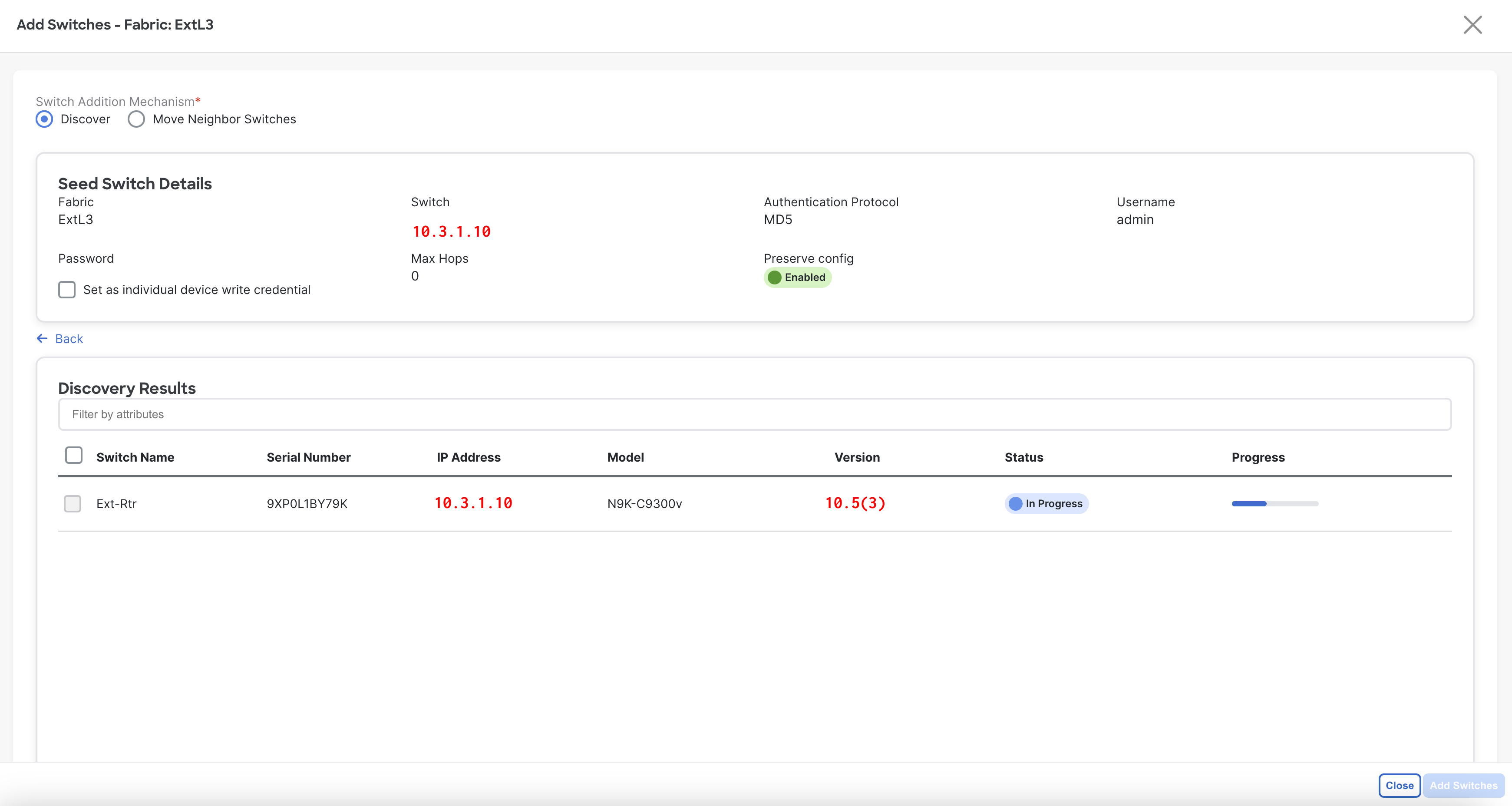Click the Status column header

[1023, 457]
